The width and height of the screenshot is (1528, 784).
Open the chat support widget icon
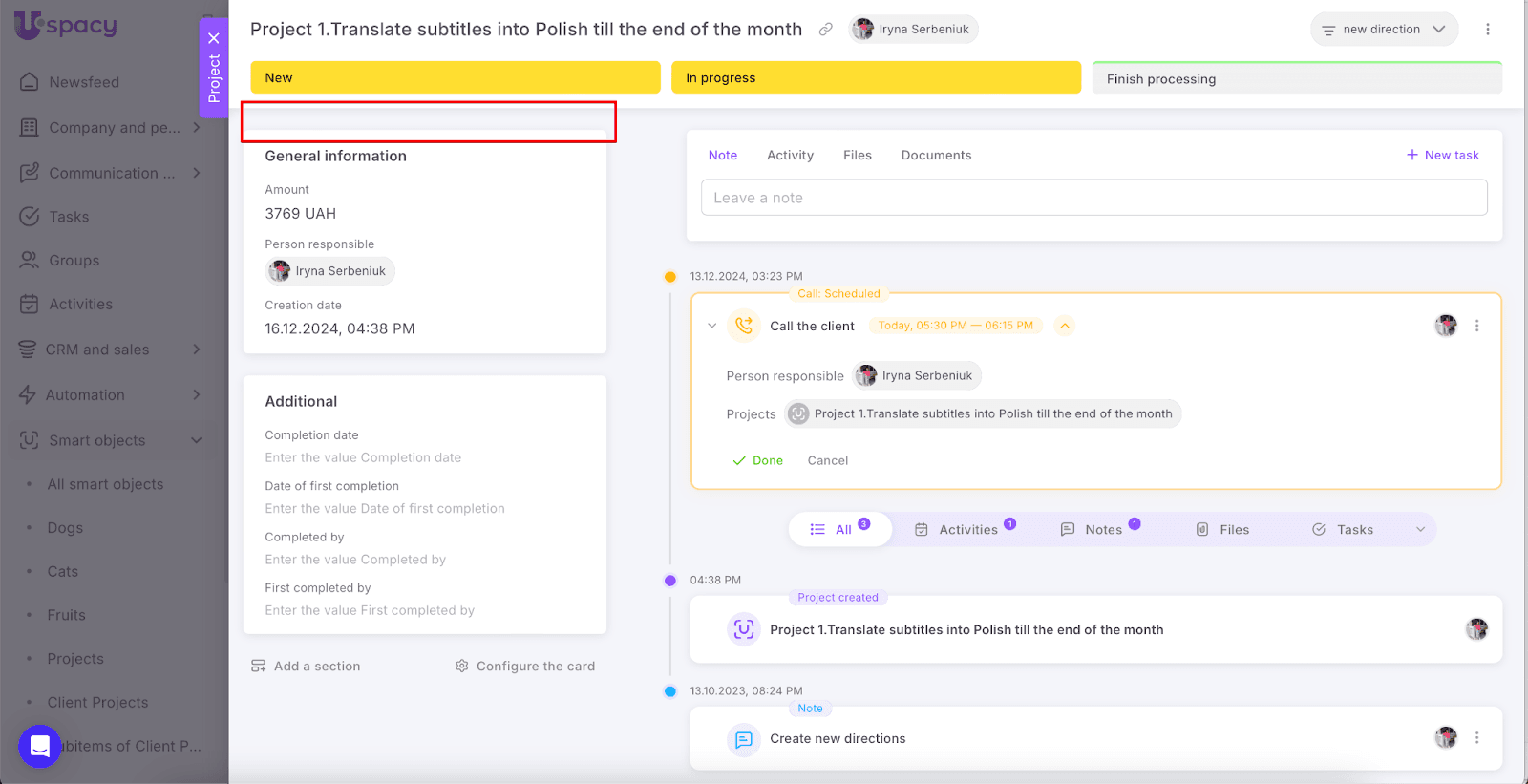pyautogui.click(x=40, y=746)
